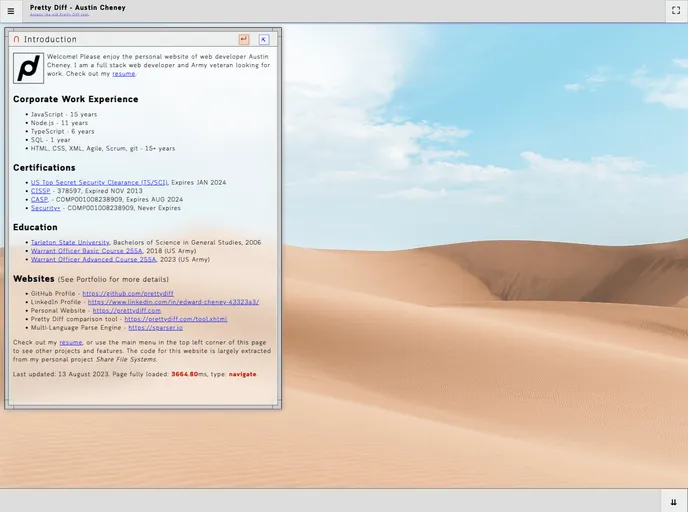Click the blue arrow button in Introduction
This screenshot has width=688, height=512.
[264, 39]
